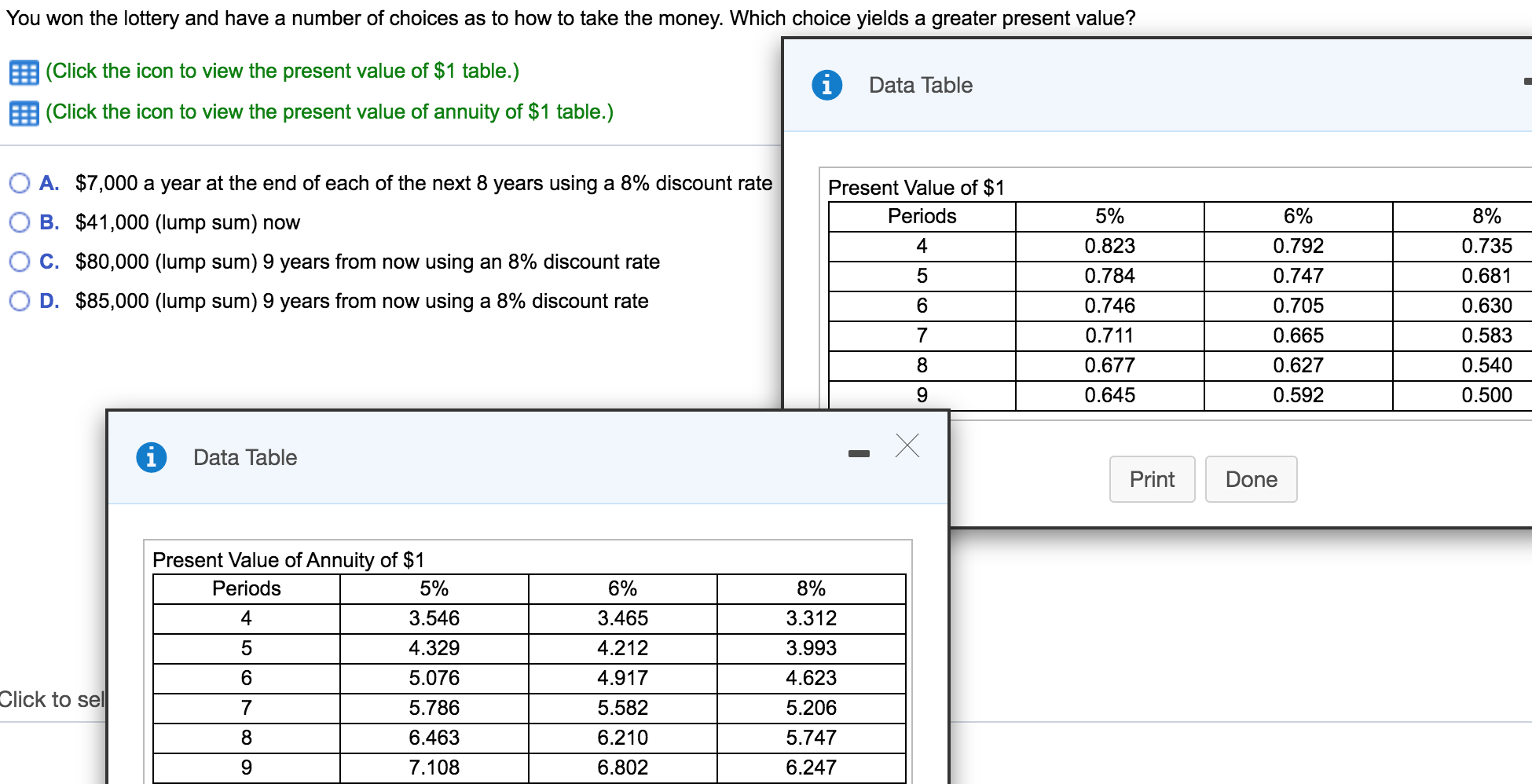1532x784 pixels.
Task: Click the present value of annuity of $1 link text
Action: (x=330, y=112)
